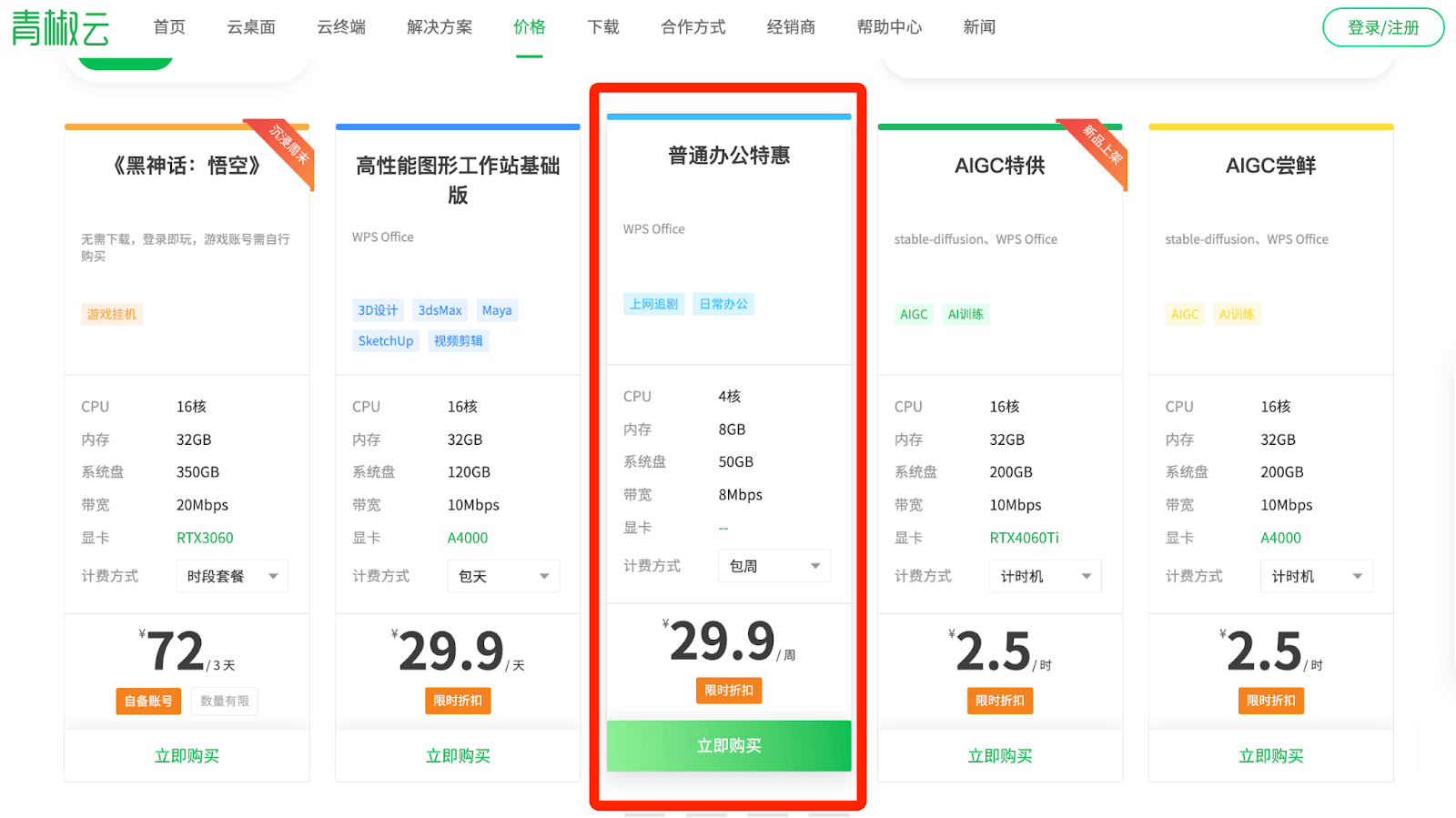Click the 8Mbps bandwidth value
Image resolution: width=1456 pixels, height=818 pixels.
[741, 495]
